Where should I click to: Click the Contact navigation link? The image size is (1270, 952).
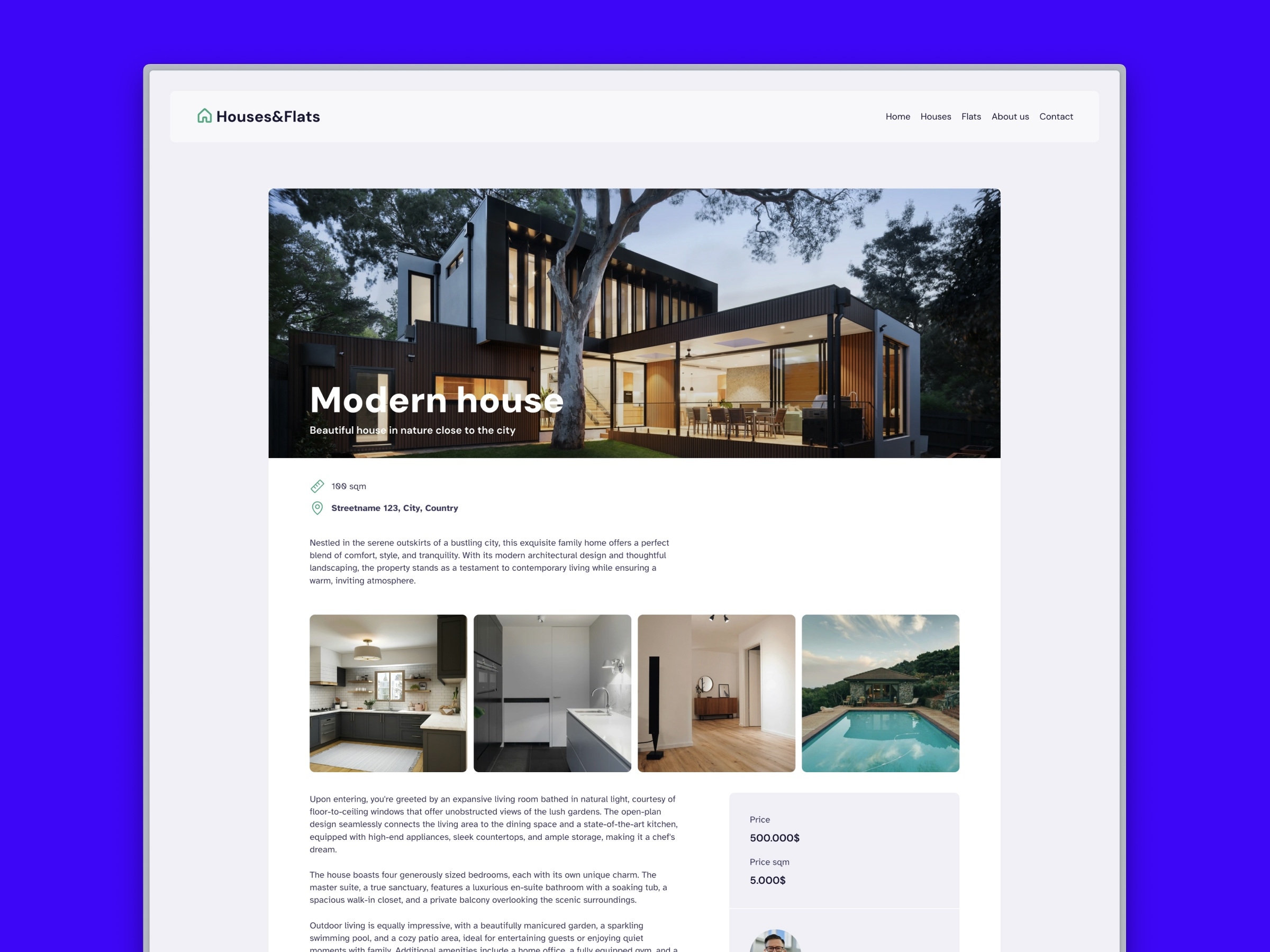point(1056,115)
